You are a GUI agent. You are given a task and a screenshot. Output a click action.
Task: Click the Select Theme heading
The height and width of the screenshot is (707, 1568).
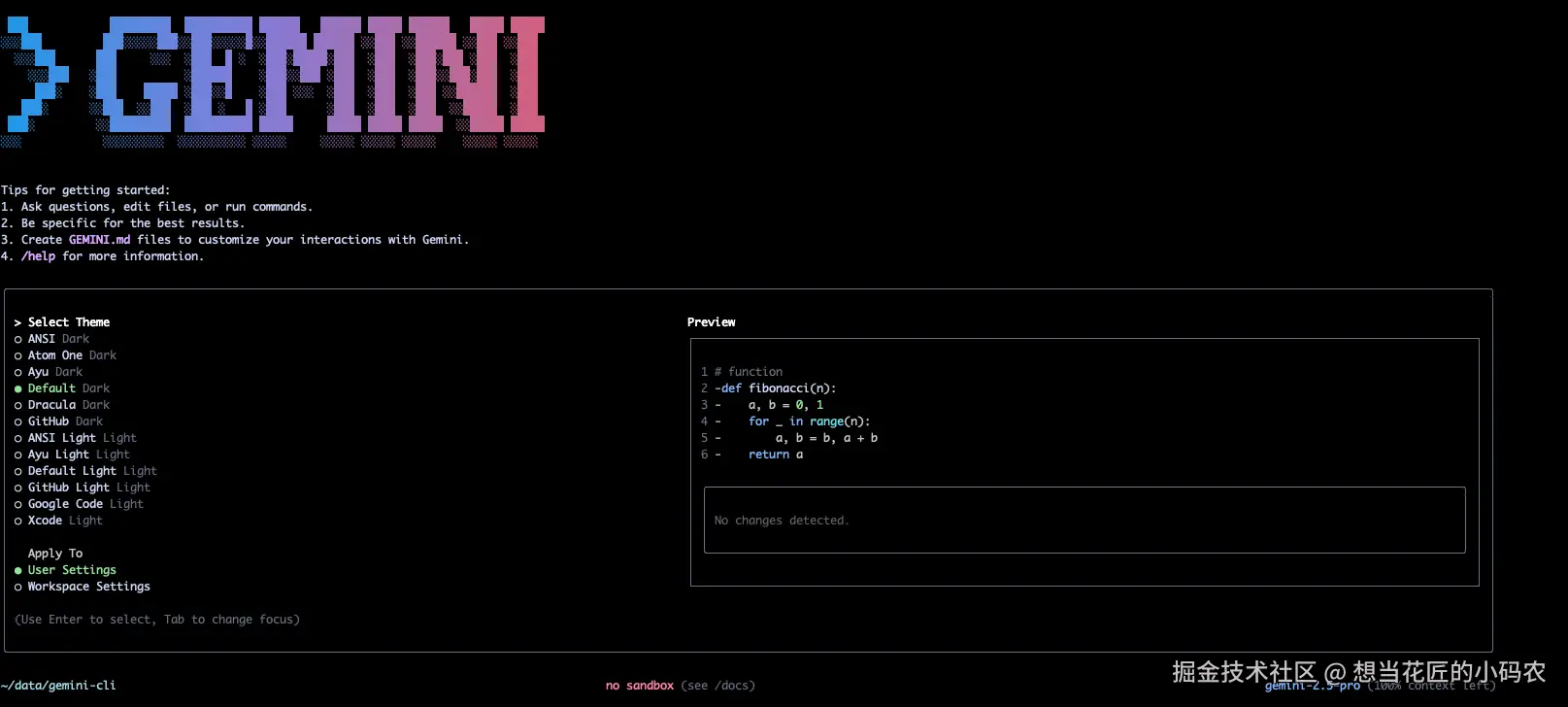pos(68,322)
